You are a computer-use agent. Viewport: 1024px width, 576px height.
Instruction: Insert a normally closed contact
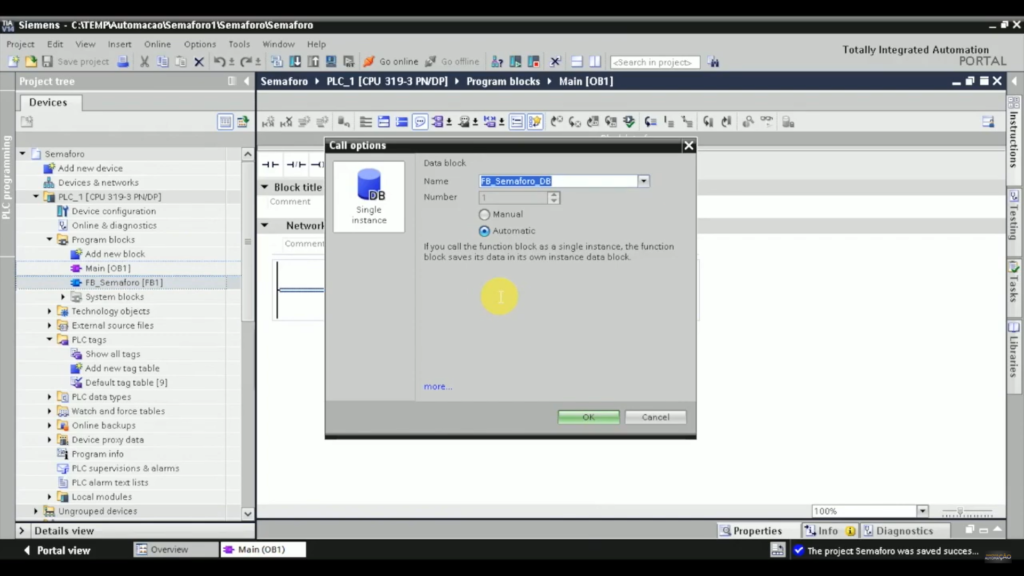pos(296,165)
